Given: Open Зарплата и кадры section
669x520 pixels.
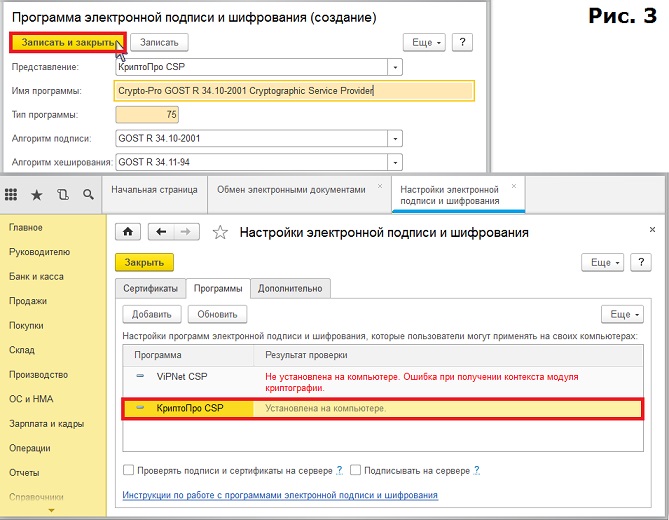Looking at the screenshot, I should tap(47, 424).
